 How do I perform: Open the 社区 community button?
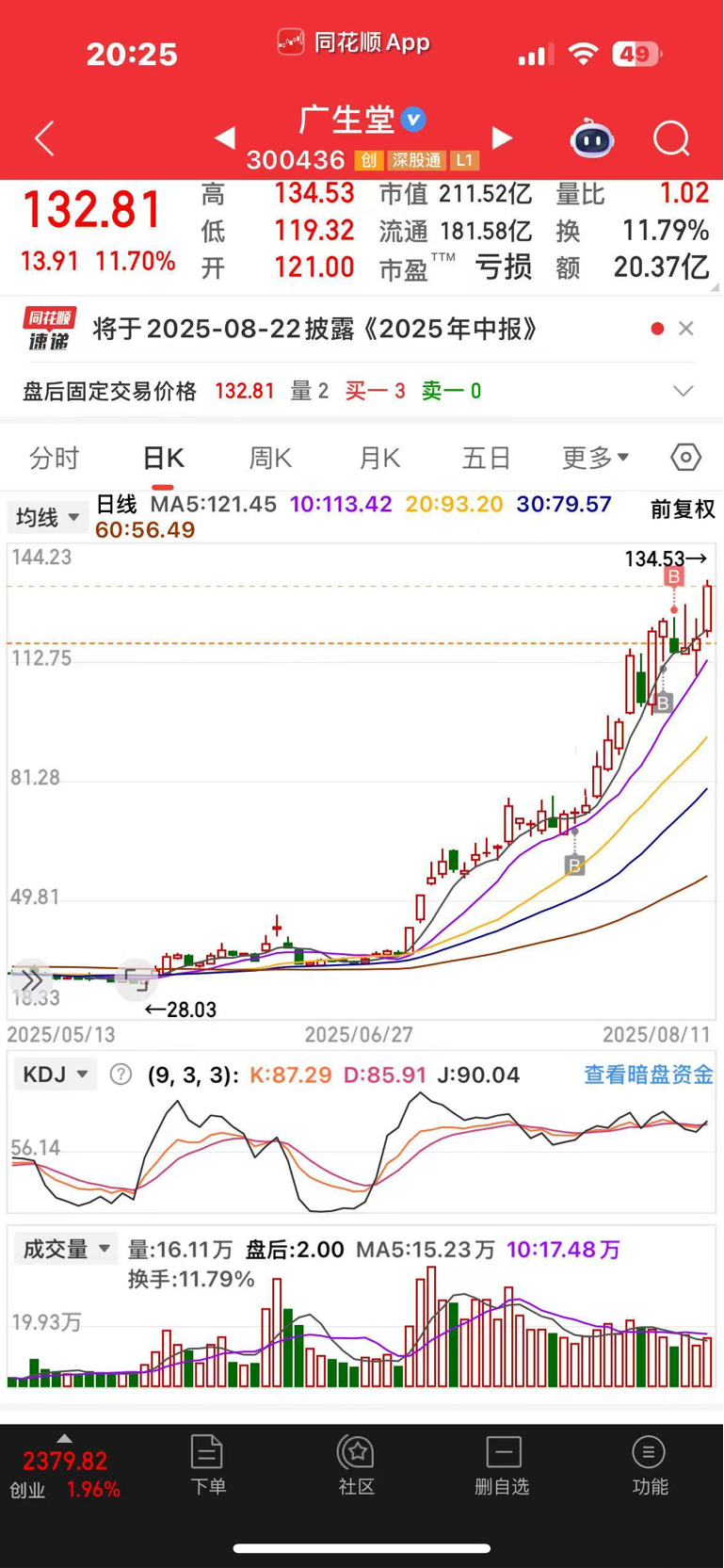click(x=357, y=1465)
